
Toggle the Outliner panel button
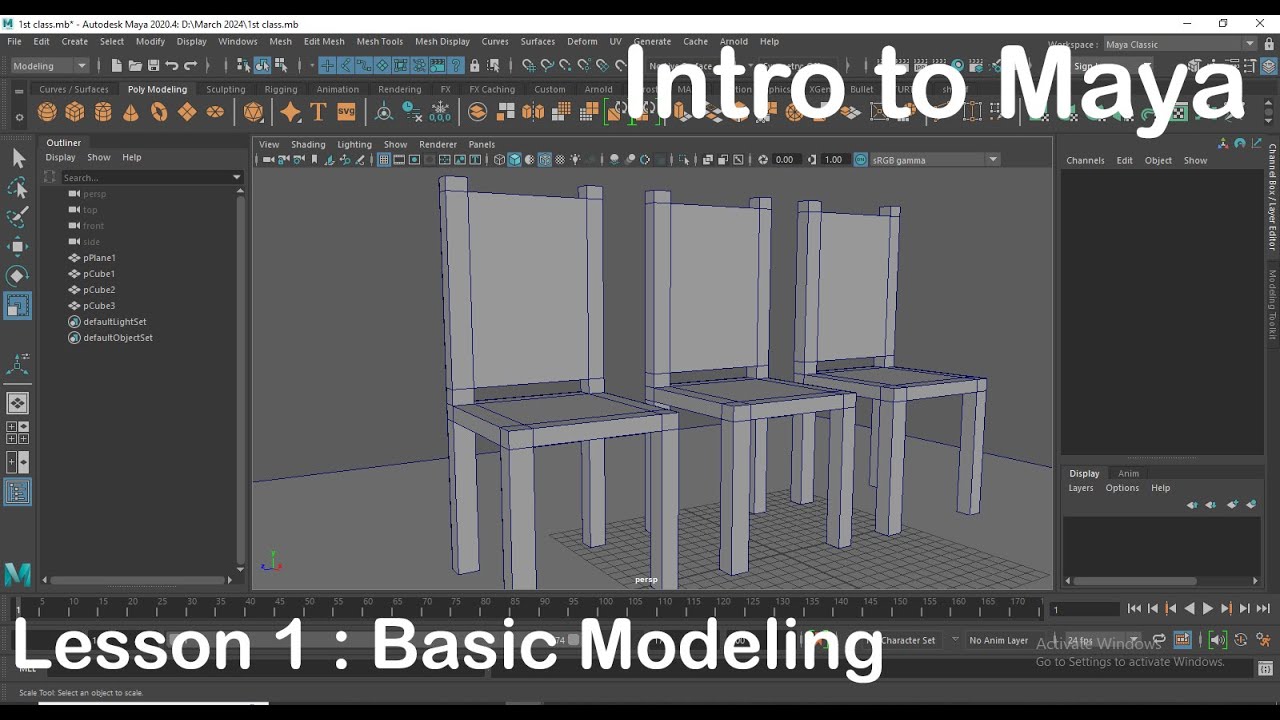coord(18,492)
